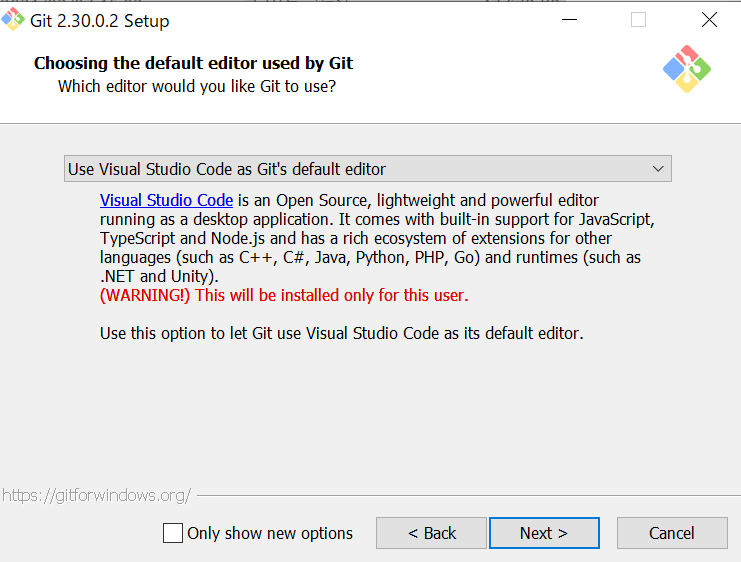Click the Git logo in the header
Viewport: 741px width, 562px height.
687,69
